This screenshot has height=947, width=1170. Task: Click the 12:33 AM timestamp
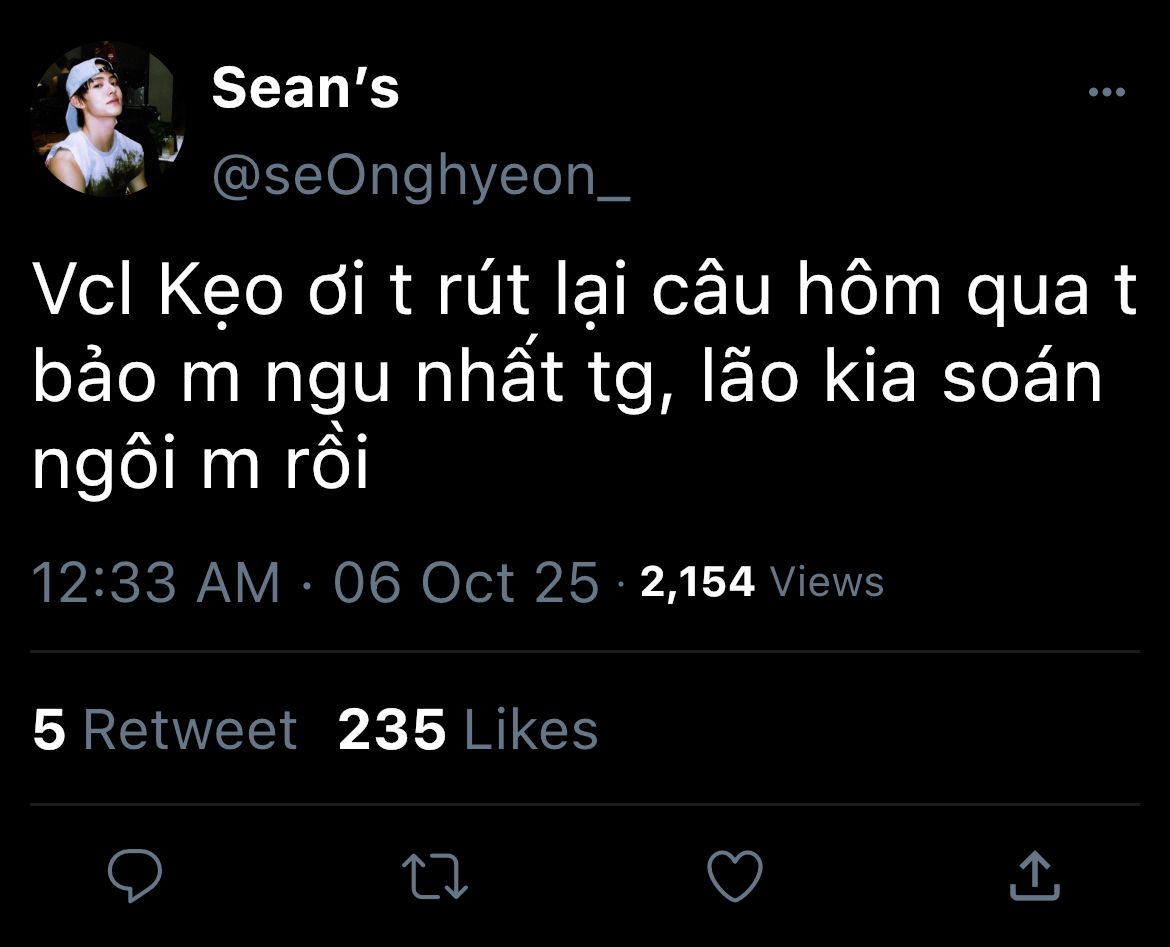(x=156, y=582)
